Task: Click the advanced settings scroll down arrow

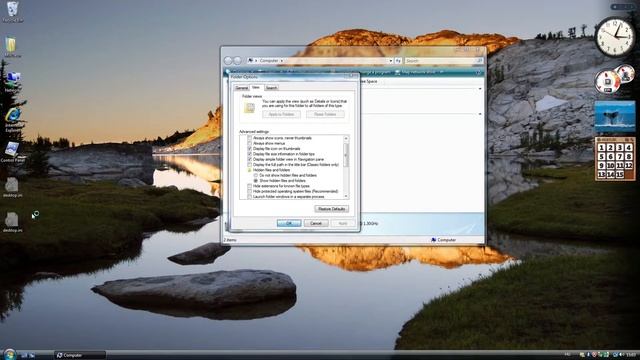Action: (346, 196)
